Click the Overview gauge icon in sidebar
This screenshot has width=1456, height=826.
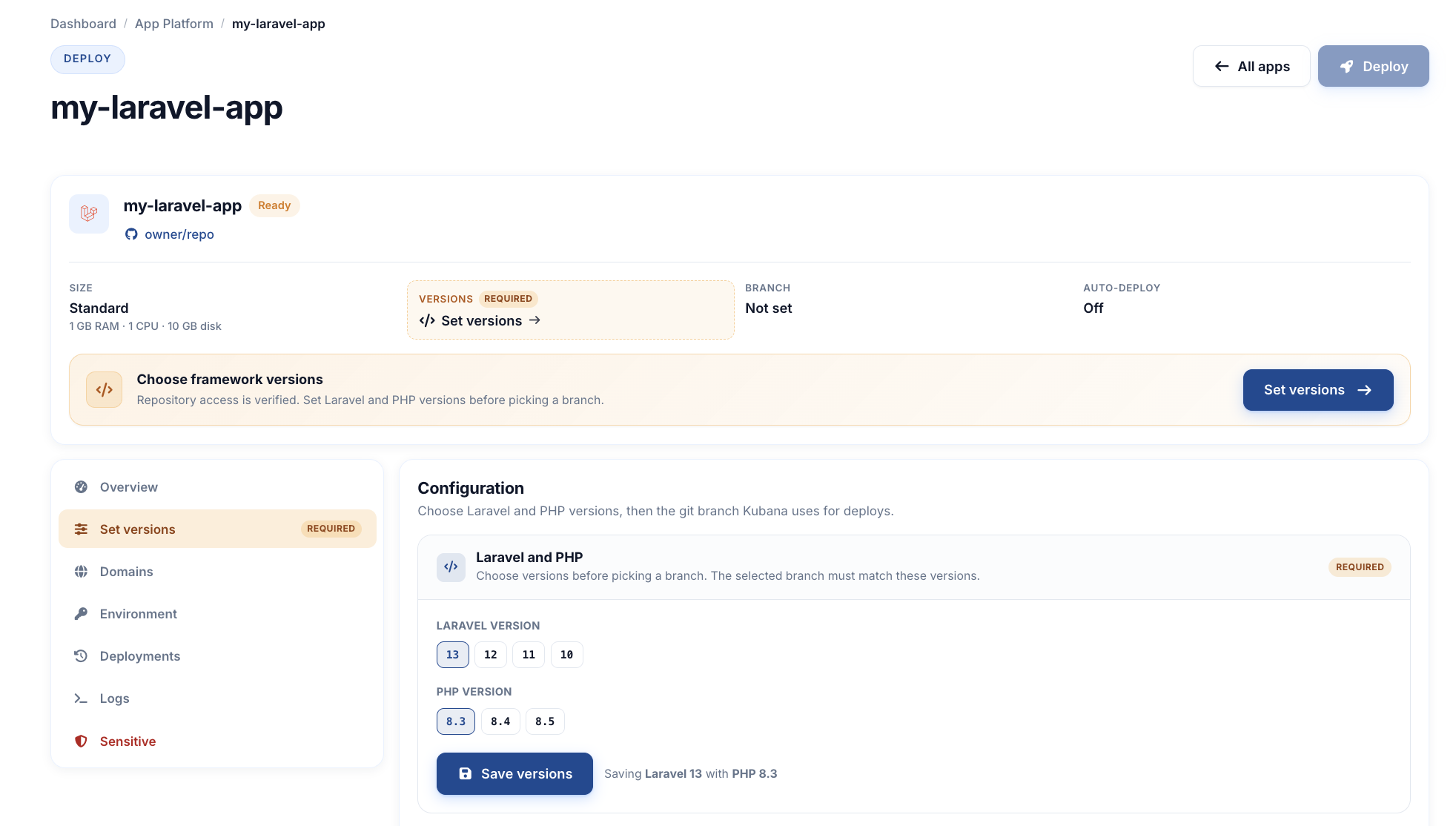click(81, 487)
